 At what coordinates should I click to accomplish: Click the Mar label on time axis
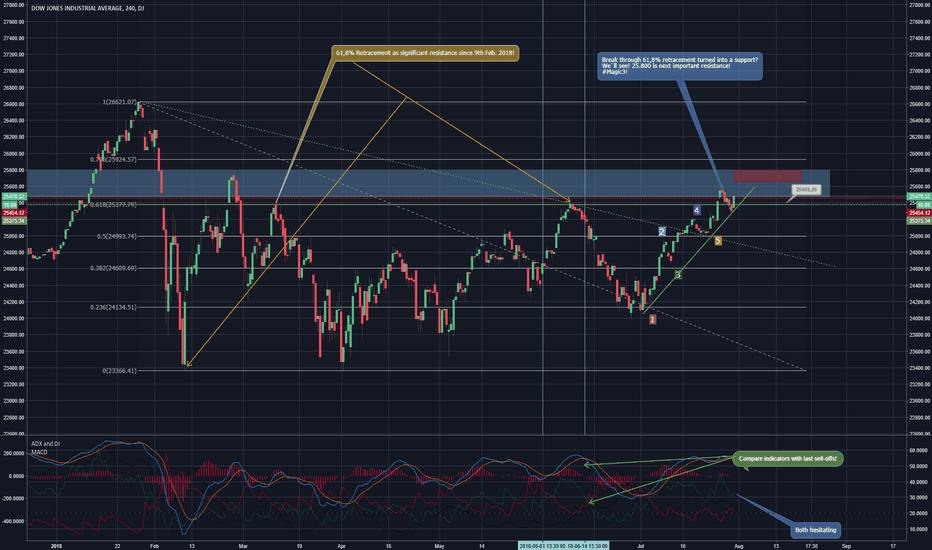pos(243,546)
